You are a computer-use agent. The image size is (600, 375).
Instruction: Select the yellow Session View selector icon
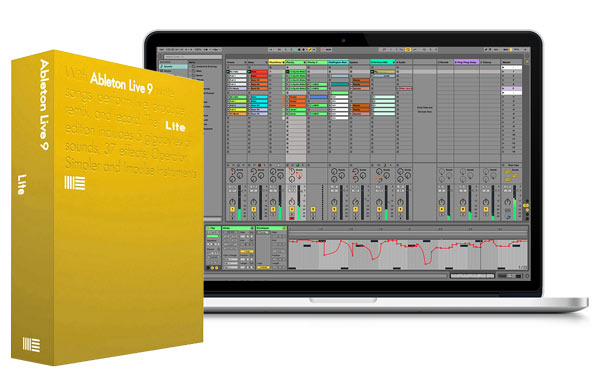click(527, 61)
